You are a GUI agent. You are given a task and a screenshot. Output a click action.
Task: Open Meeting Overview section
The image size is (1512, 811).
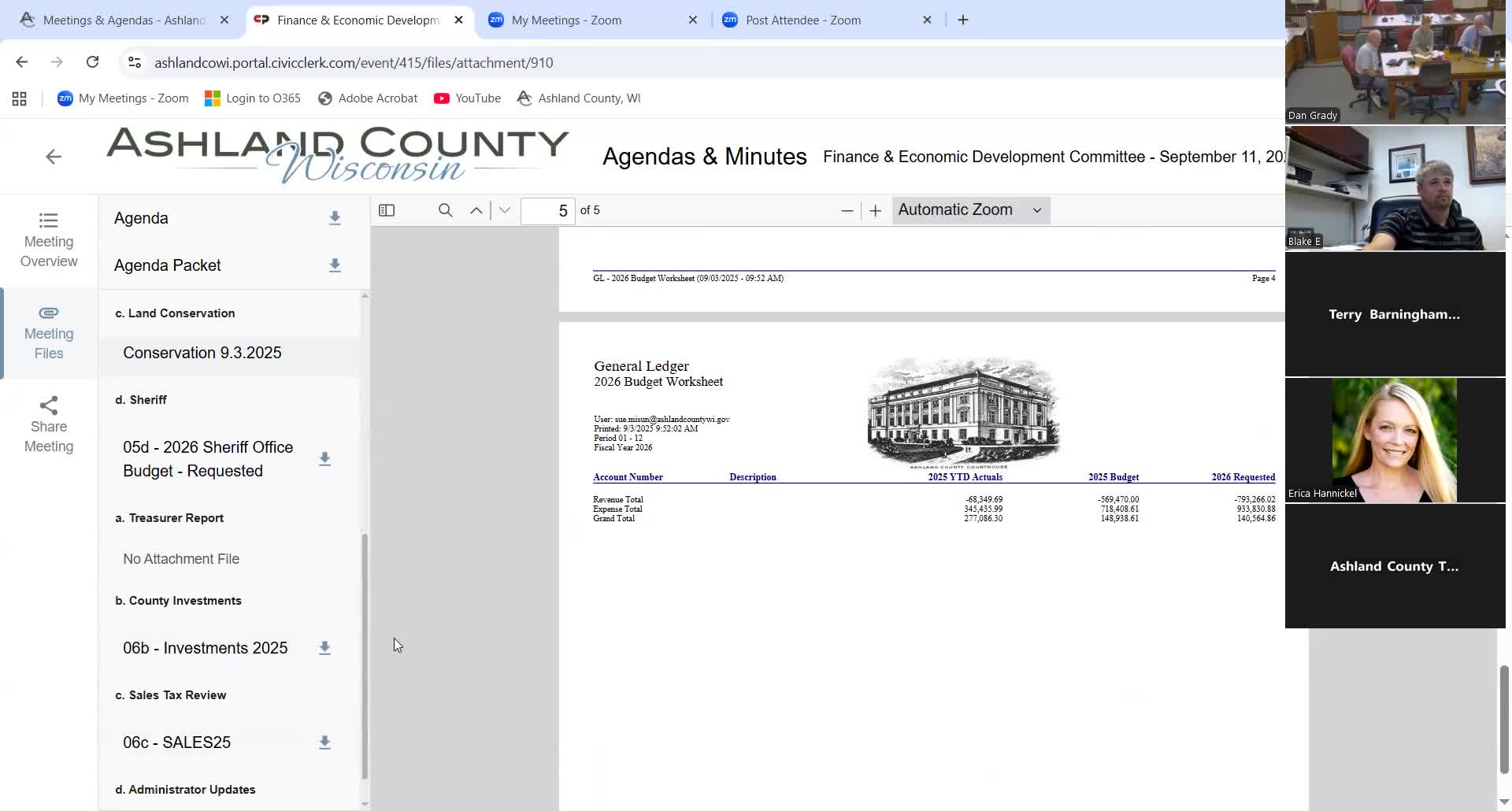pyautogui.click(x=49, y=240)
